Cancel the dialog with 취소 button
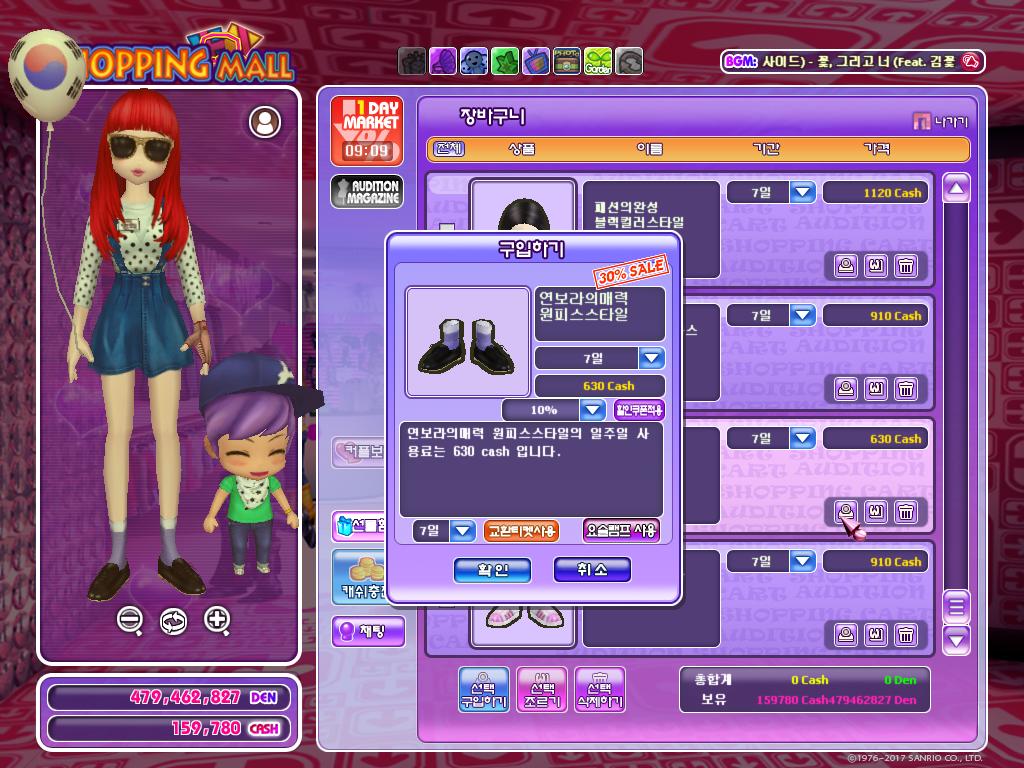The width and height of the screenshot is (1024, 768). pyautogui.click(x=592, y=570)
